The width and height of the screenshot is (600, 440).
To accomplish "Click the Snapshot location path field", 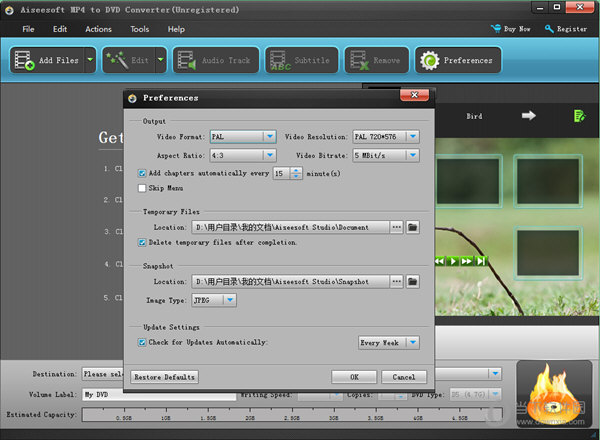I will click(290, 282).
